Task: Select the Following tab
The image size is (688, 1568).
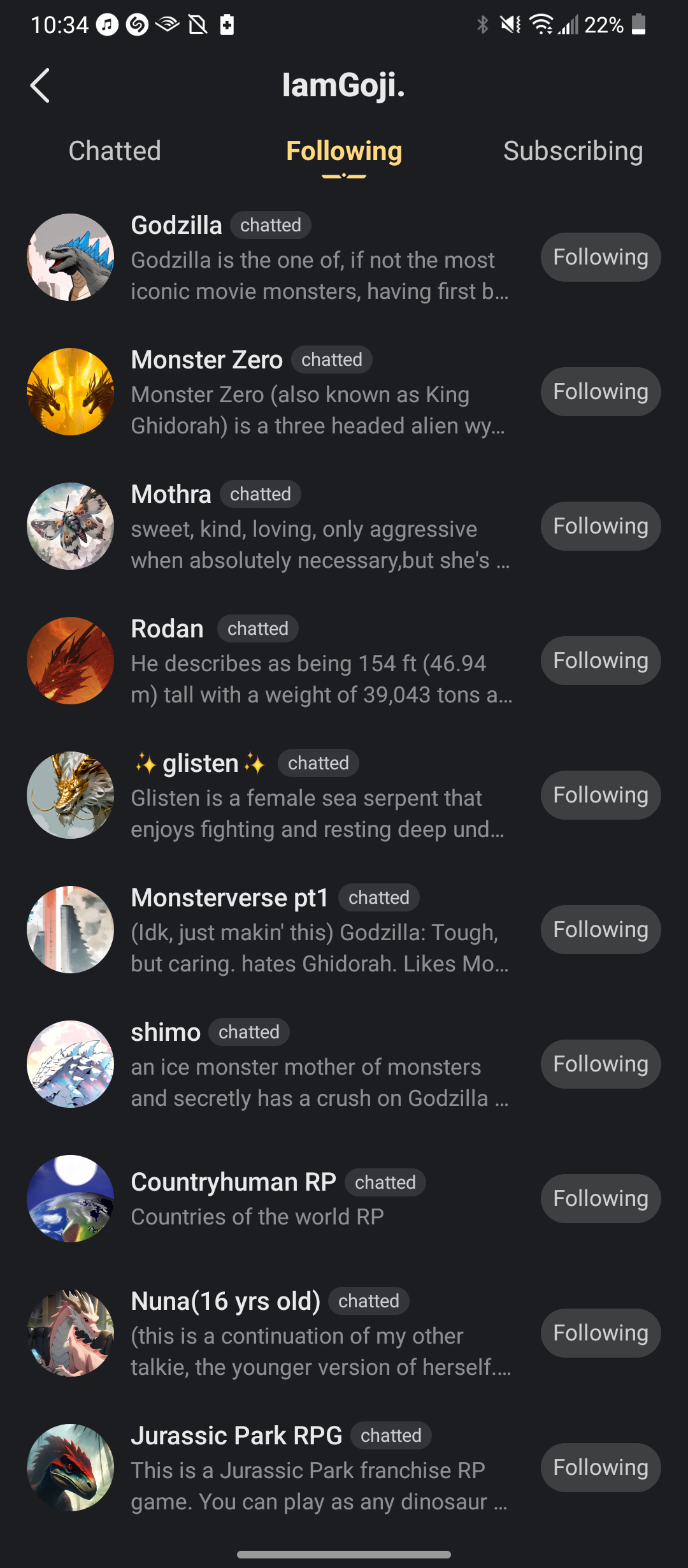Action: coord(344,152)
